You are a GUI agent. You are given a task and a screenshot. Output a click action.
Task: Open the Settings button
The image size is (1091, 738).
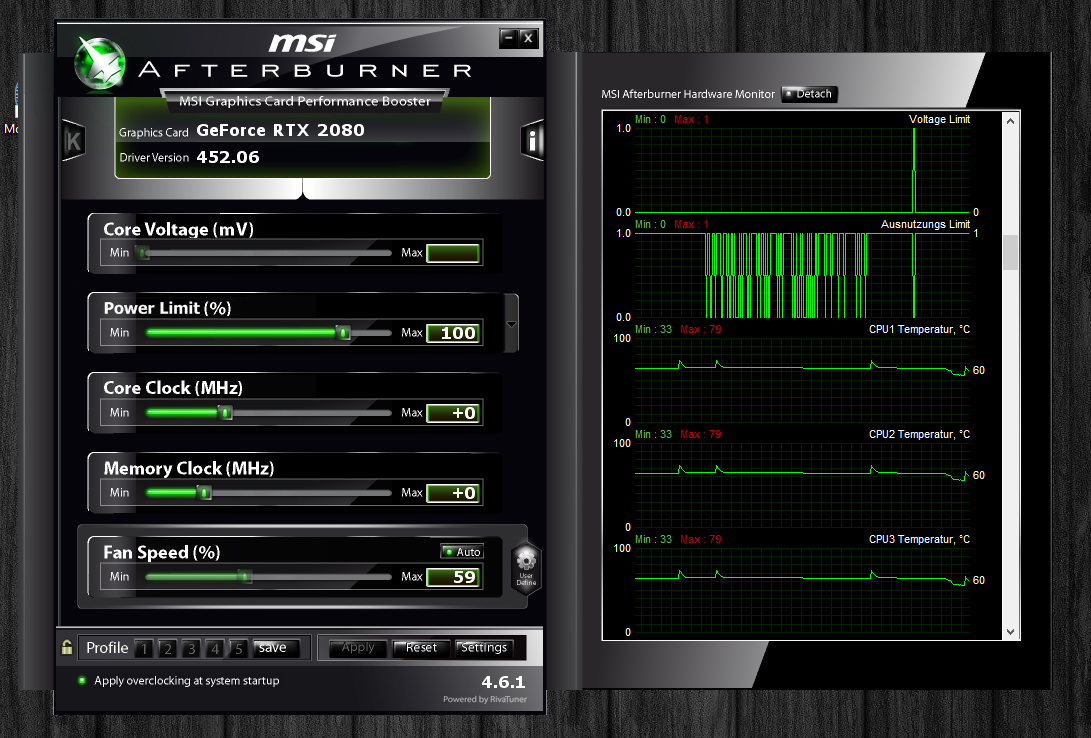pyautogui.click(x=484, y=648)
